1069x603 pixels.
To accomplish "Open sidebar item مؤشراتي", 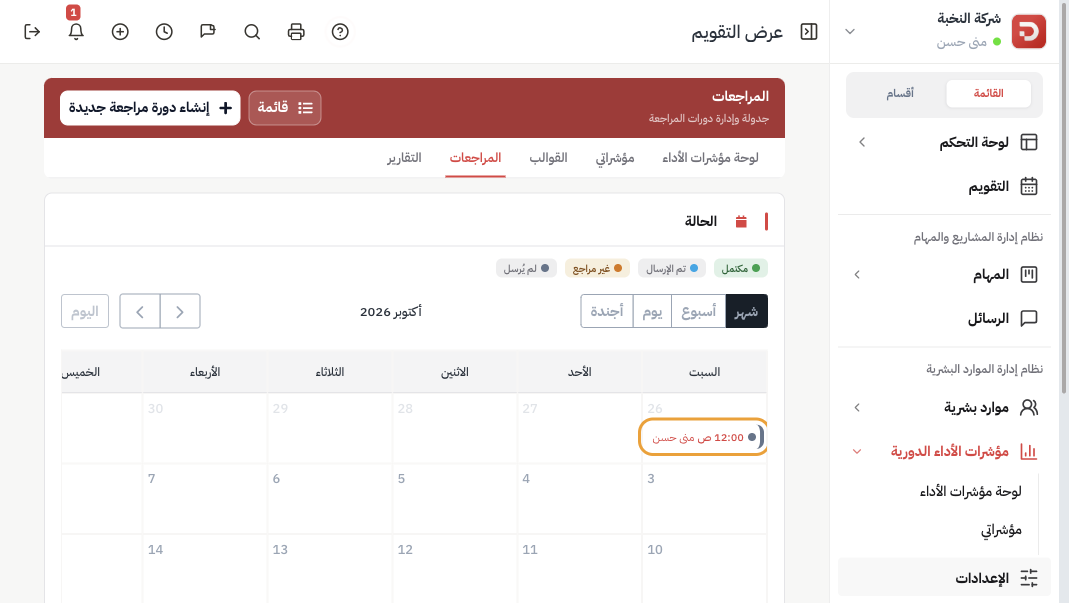I will pyautogui.click(x=1001, y=530).
